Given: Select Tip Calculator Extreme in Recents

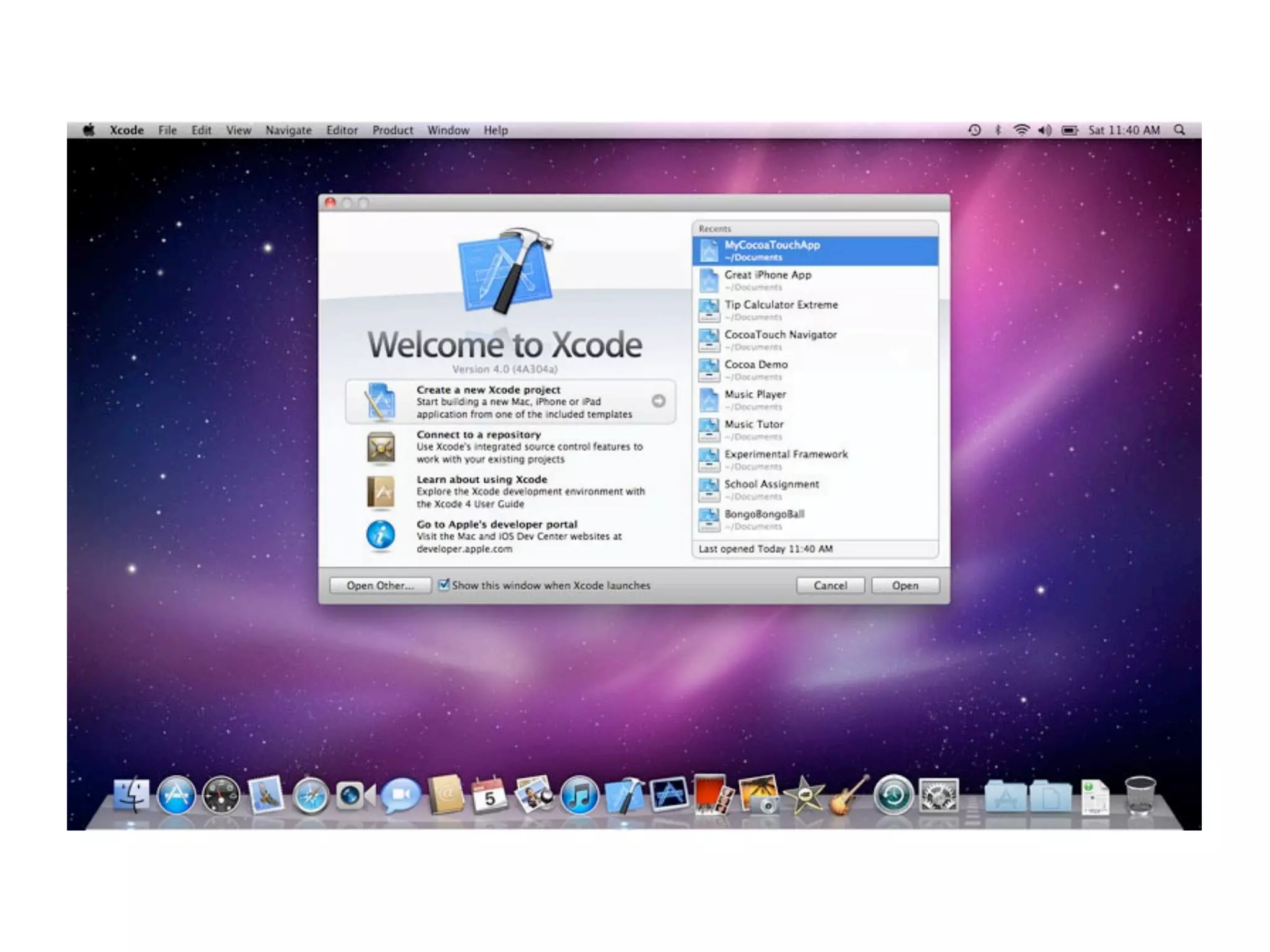Looking at the screenshot, I should coord(781,305).
